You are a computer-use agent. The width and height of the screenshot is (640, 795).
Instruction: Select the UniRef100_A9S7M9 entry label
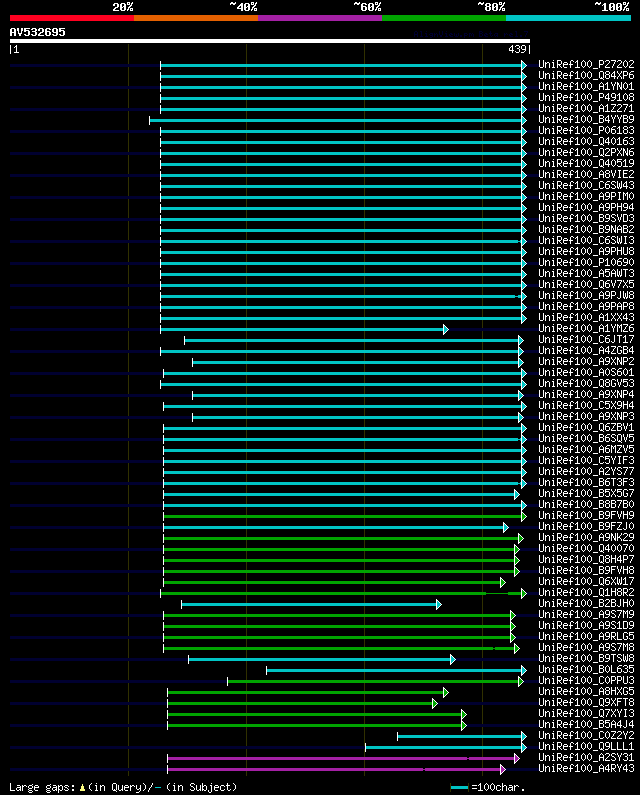tap(586, 615)
